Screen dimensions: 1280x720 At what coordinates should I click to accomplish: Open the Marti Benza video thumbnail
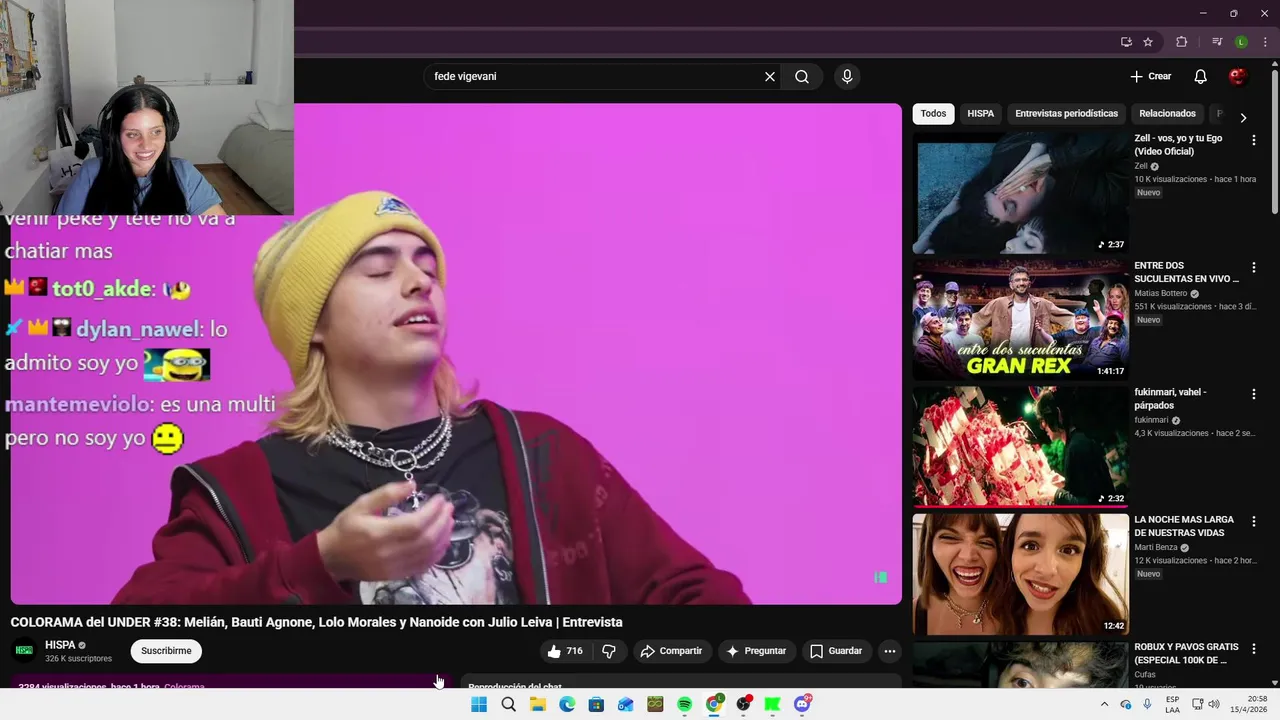click(1020, 574)
